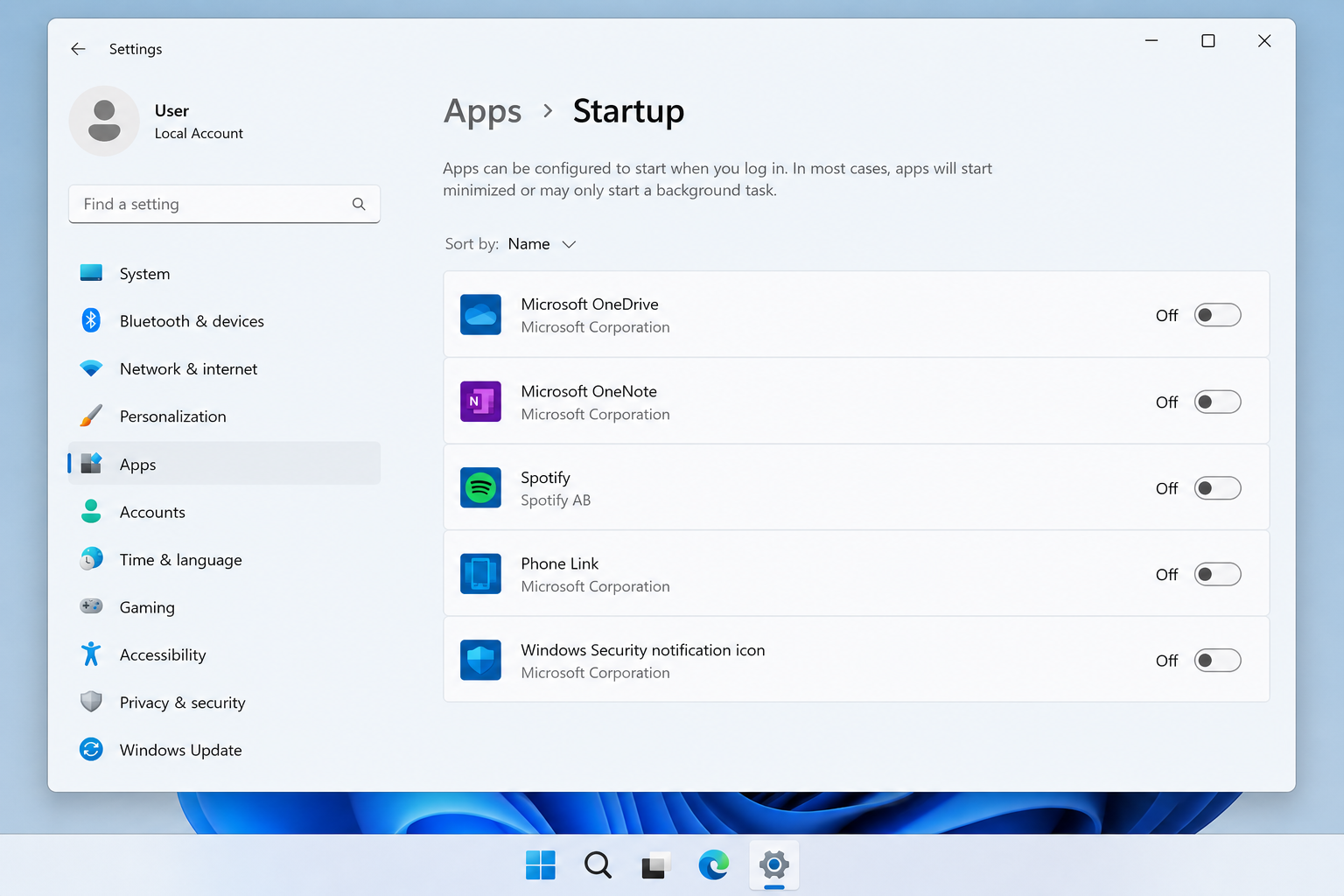Click the Windows Update refresh icon

pos(91,749)
